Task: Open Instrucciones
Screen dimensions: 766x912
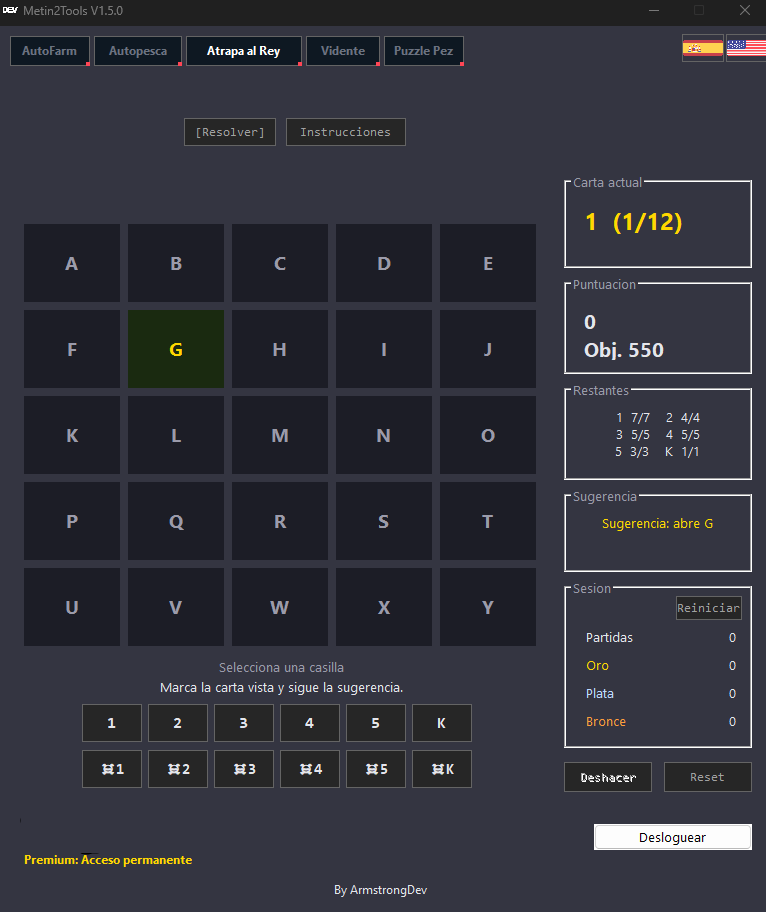Action: pyautogui.click(x=345, y=132)
